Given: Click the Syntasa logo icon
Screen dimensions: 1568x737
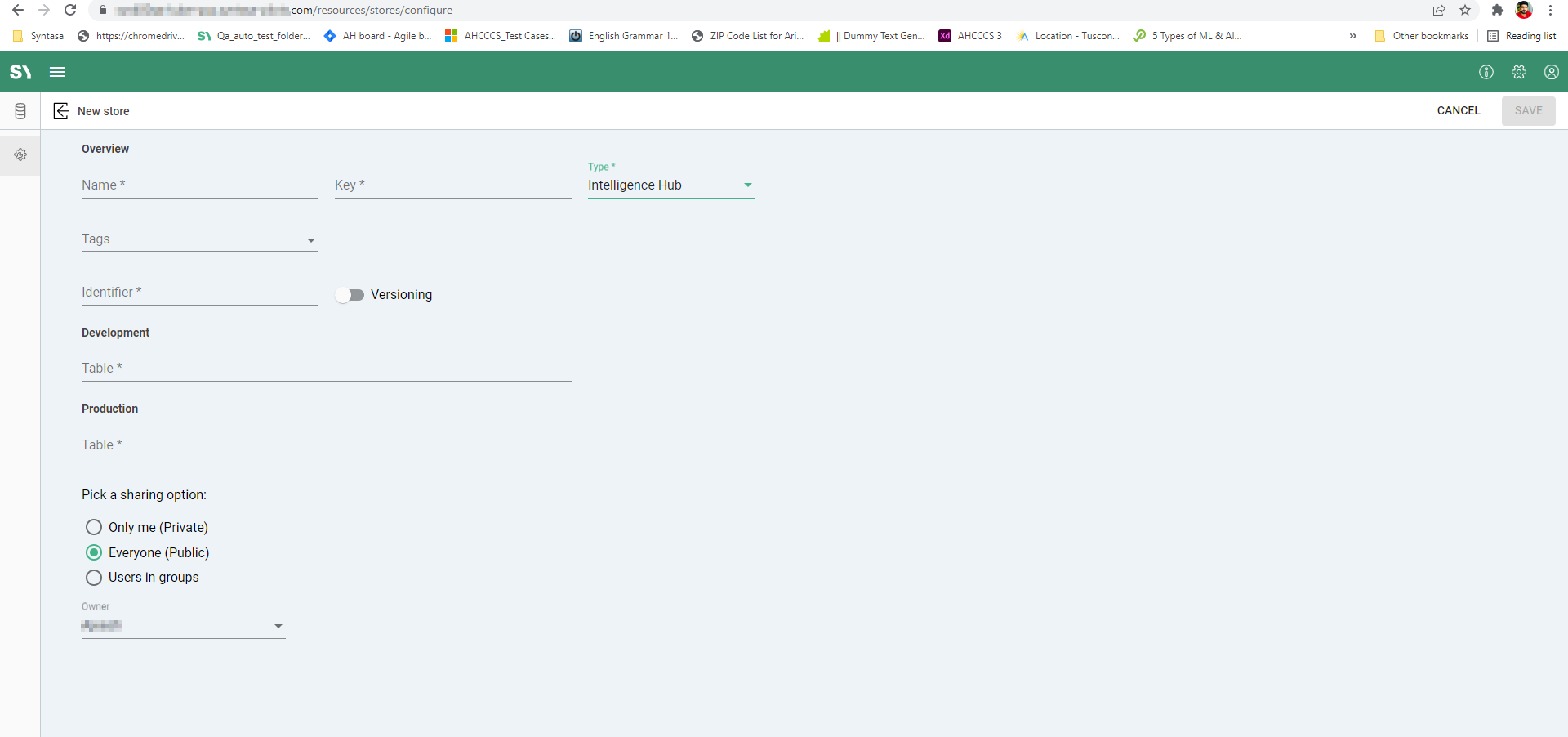Looking at the screenshot, I should click(x=20, y=72).
